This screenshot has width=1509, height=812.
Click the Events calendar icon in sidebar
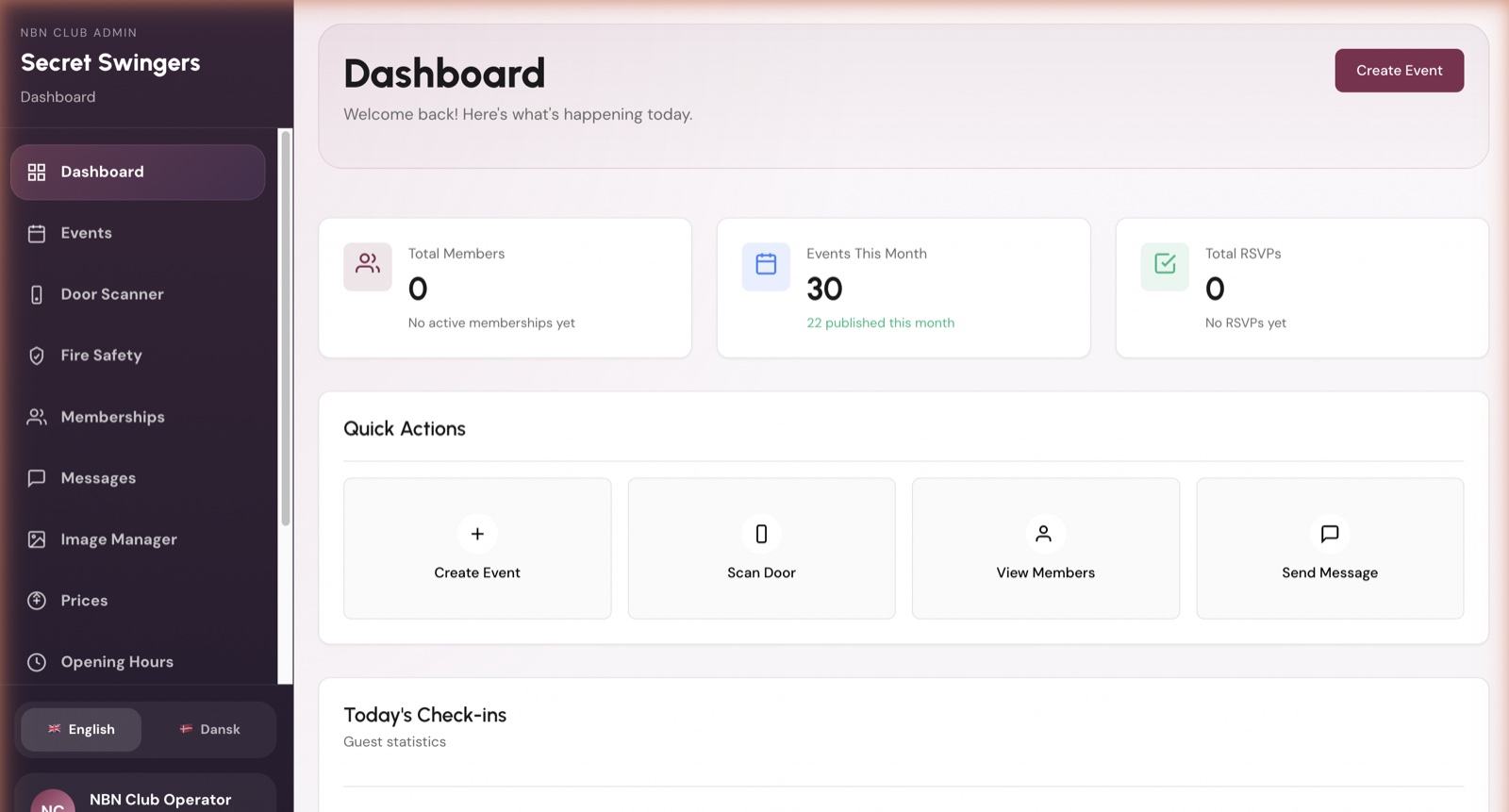pyautogui.click(x=37, y=233)
